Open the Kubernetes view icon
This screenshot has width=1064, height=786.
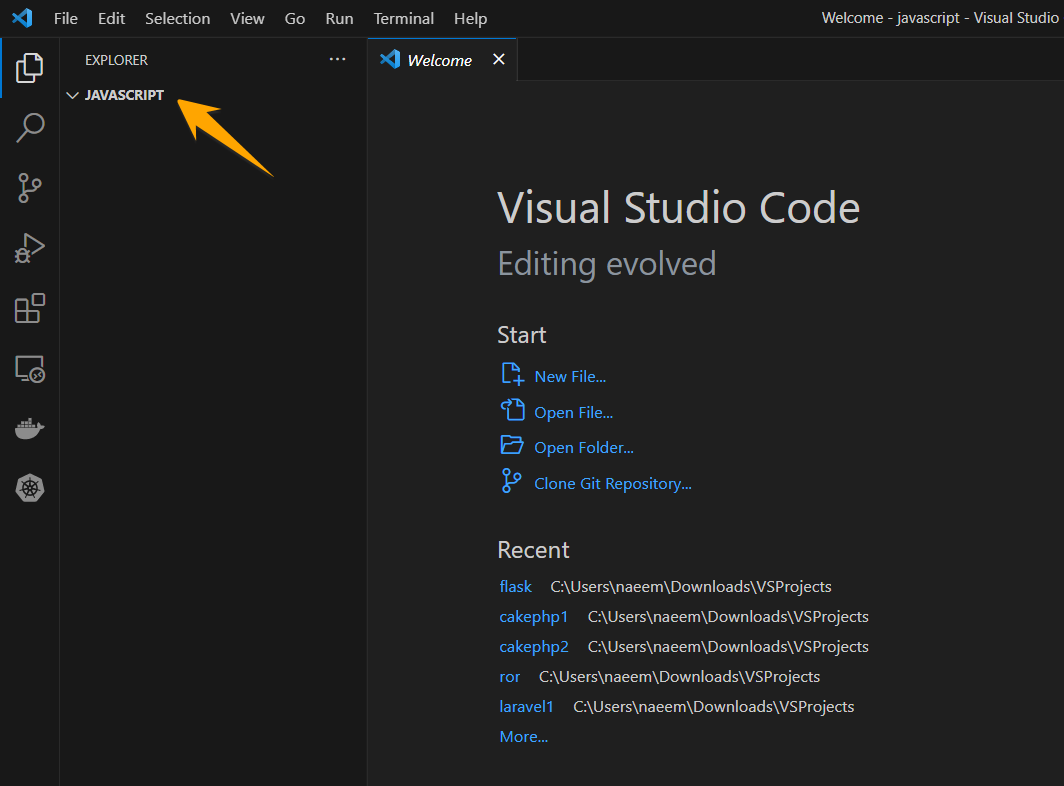[x=30, y=488]
